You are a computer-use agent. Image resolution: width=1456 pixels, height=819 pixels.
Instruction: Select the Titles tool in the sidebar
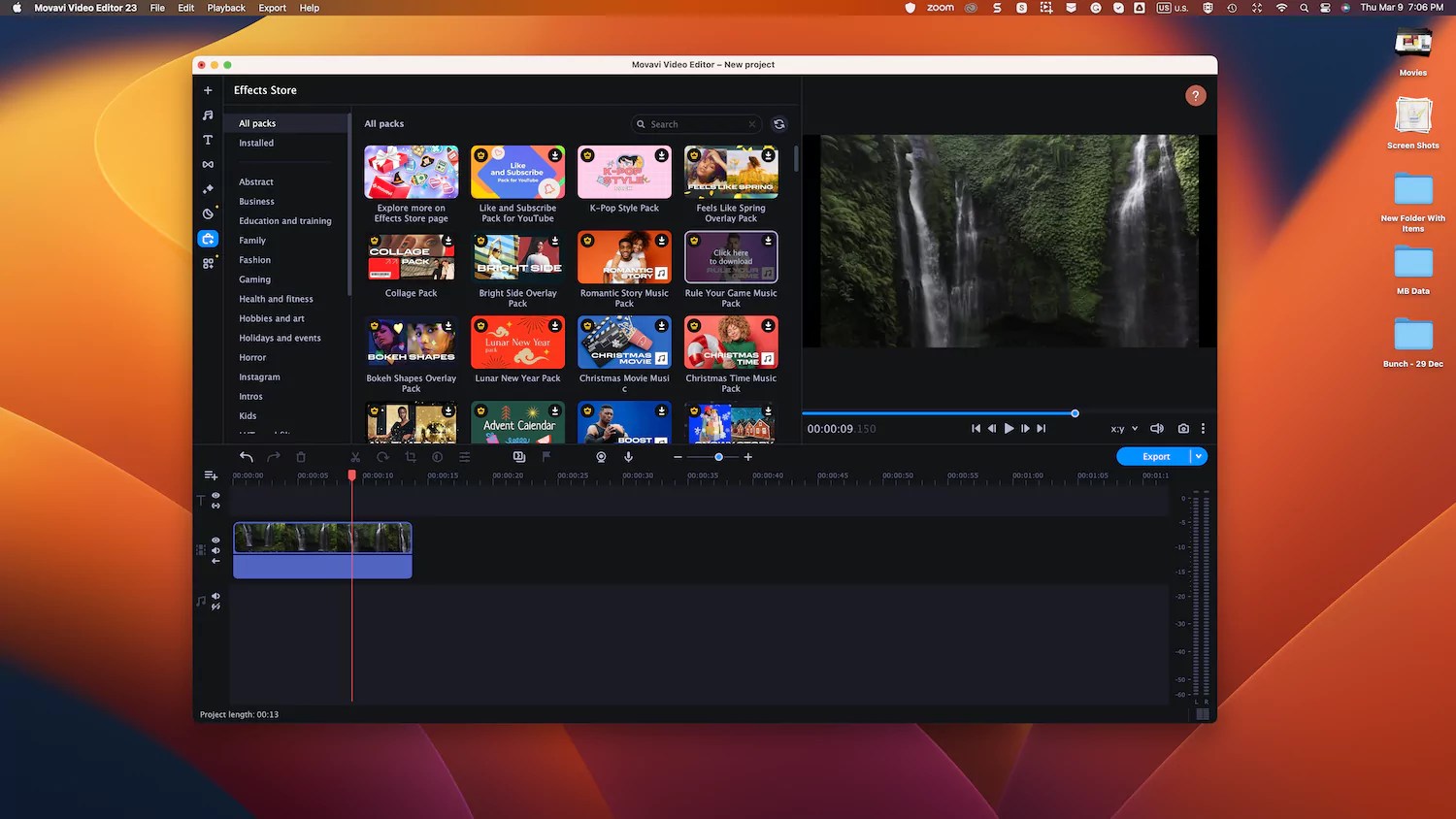pyautogui.click(x=207, y=140)
